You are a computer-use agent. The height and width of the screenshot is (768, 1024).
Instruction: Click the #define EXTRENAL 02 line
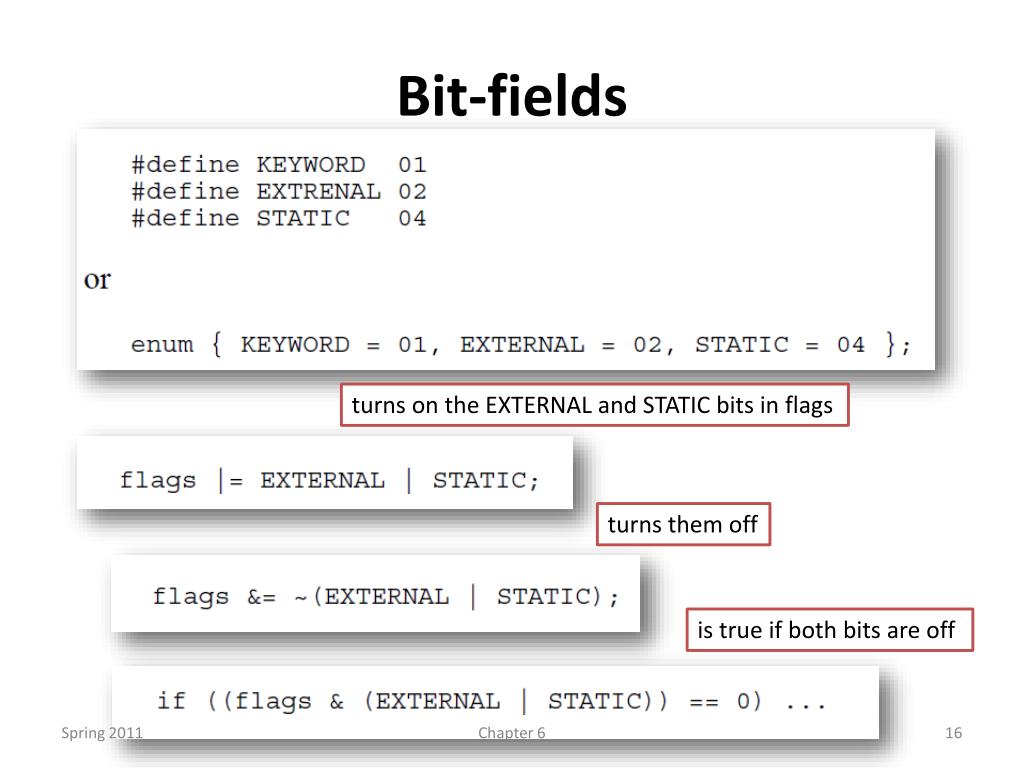pos(279,191)
